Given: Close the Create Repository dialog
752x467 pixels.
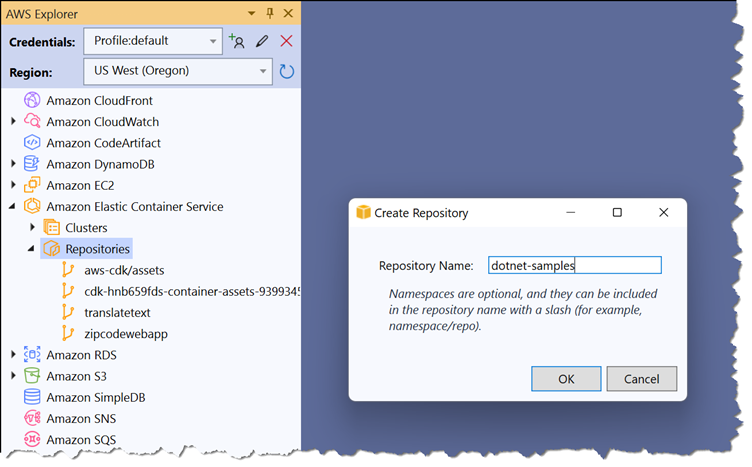Looking at the screenshot, I should click(664, 212).
